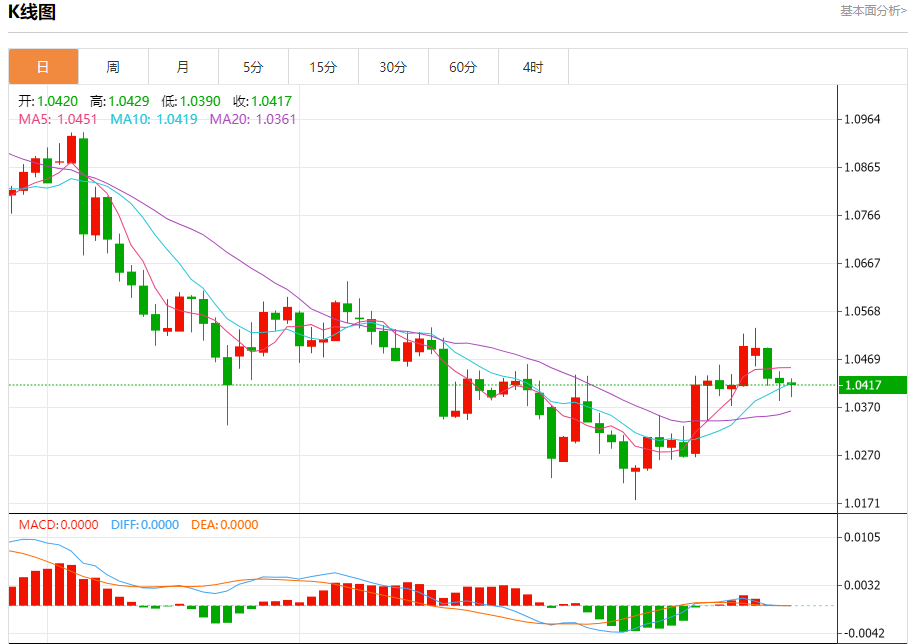Show the 30分 interval chart
The height and width of the screenshot is (644, 913).
pyautogui.click(x=393, y=67)
